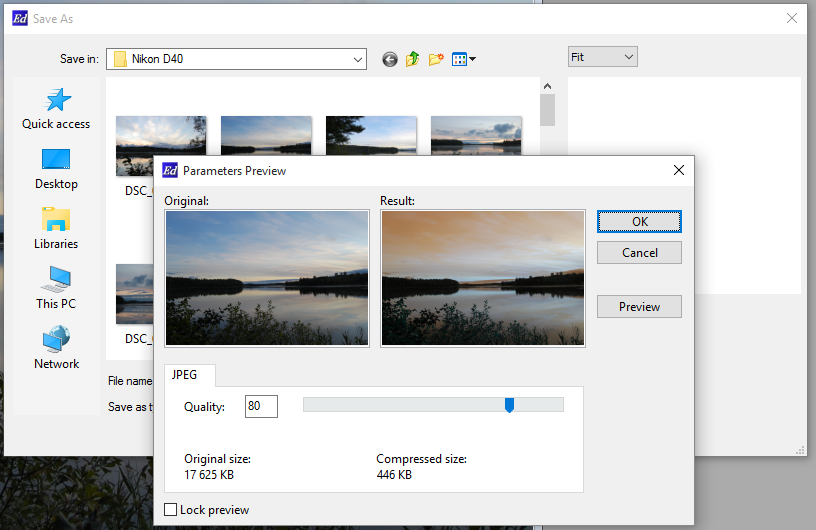This screenshot has height=530, width=816.
Task: Cancel the Parameters Preview dialog
Action: pos(639,253)
